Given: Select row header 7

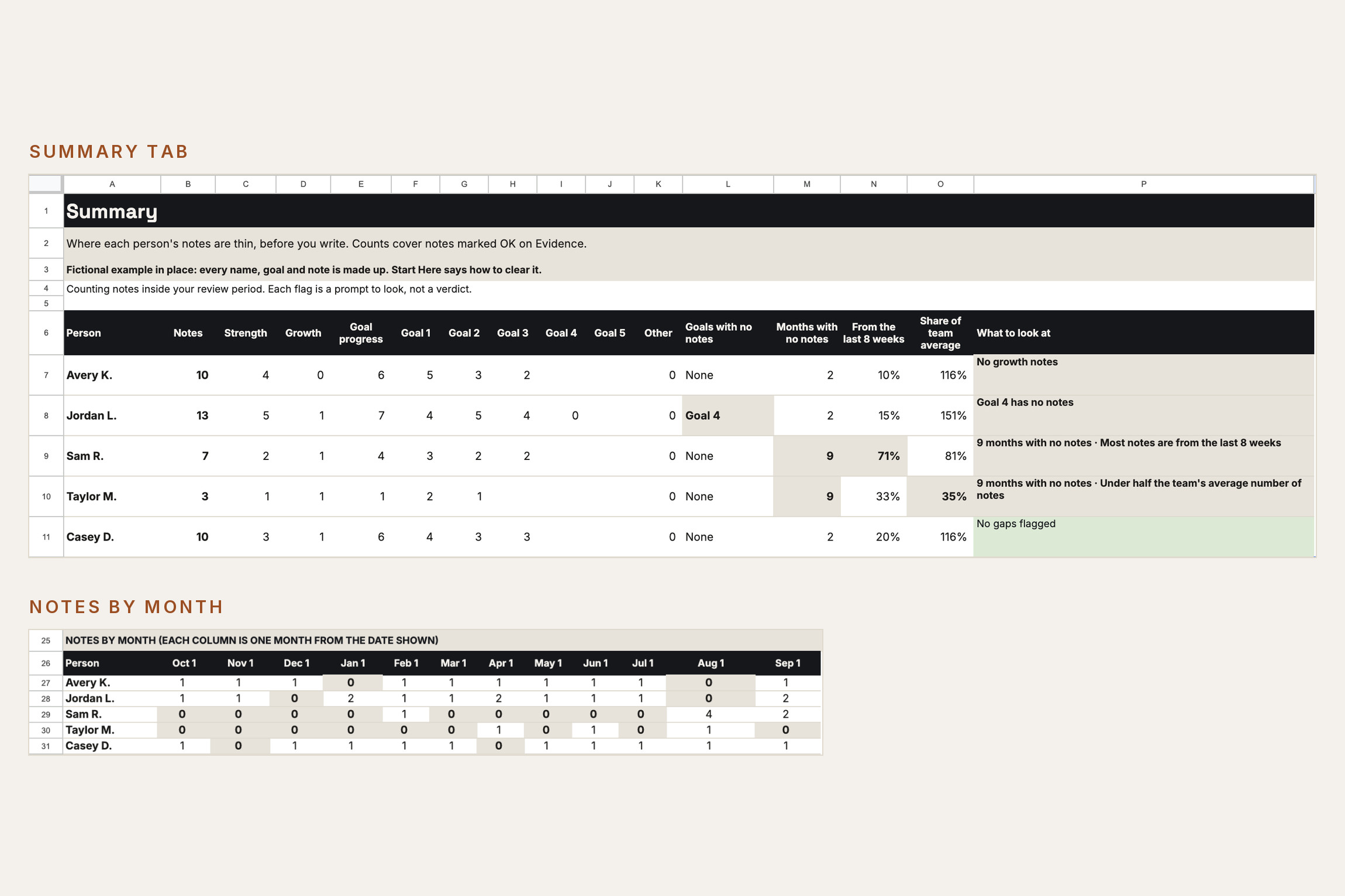Looking at the screenshot, I should (x=46, y=375).
